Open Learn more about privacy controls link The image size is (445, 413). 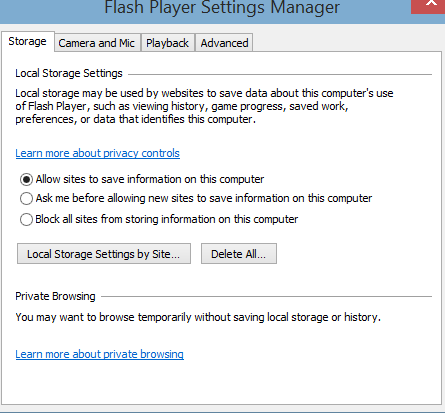tap(97, 153)
